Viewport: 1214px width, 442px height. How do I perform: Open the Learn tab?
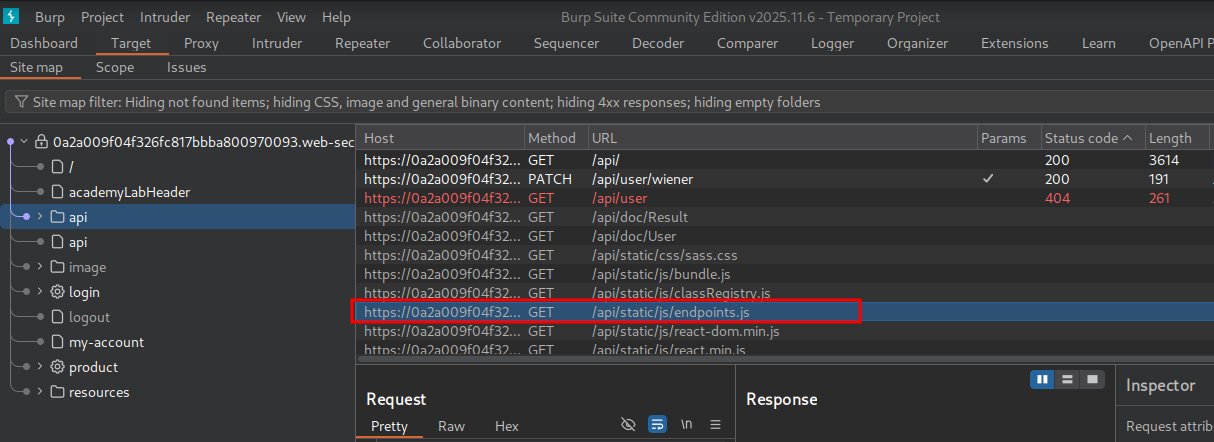[1099, 43]
